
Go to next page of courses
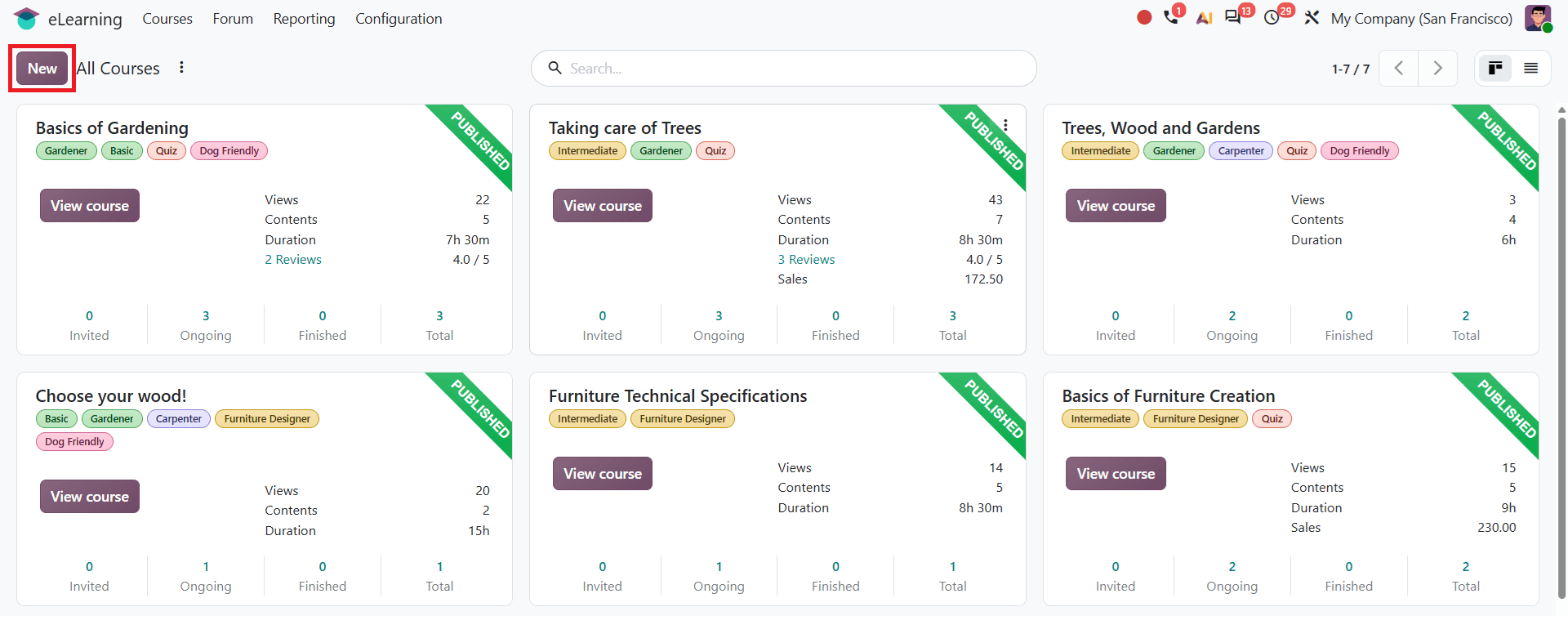pyautogui.click(x=1438, y=68)
